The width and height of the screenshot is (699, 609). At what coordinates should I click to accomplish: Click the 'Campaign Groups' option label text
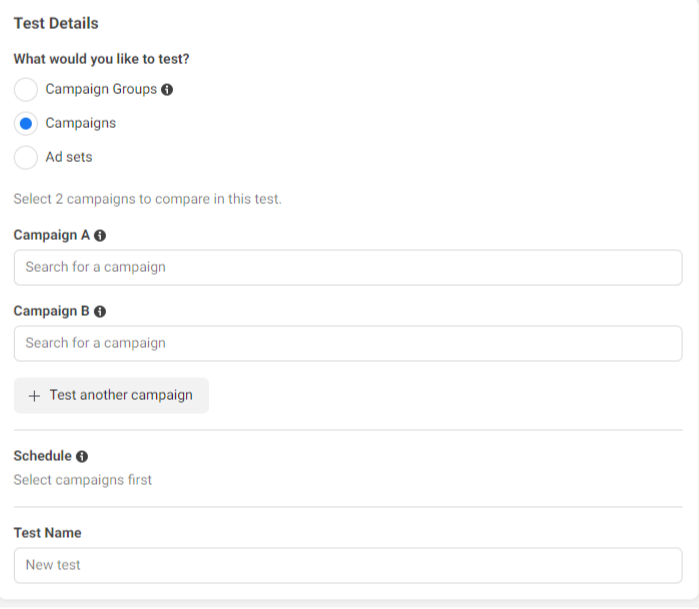click(x=101, y=89)
